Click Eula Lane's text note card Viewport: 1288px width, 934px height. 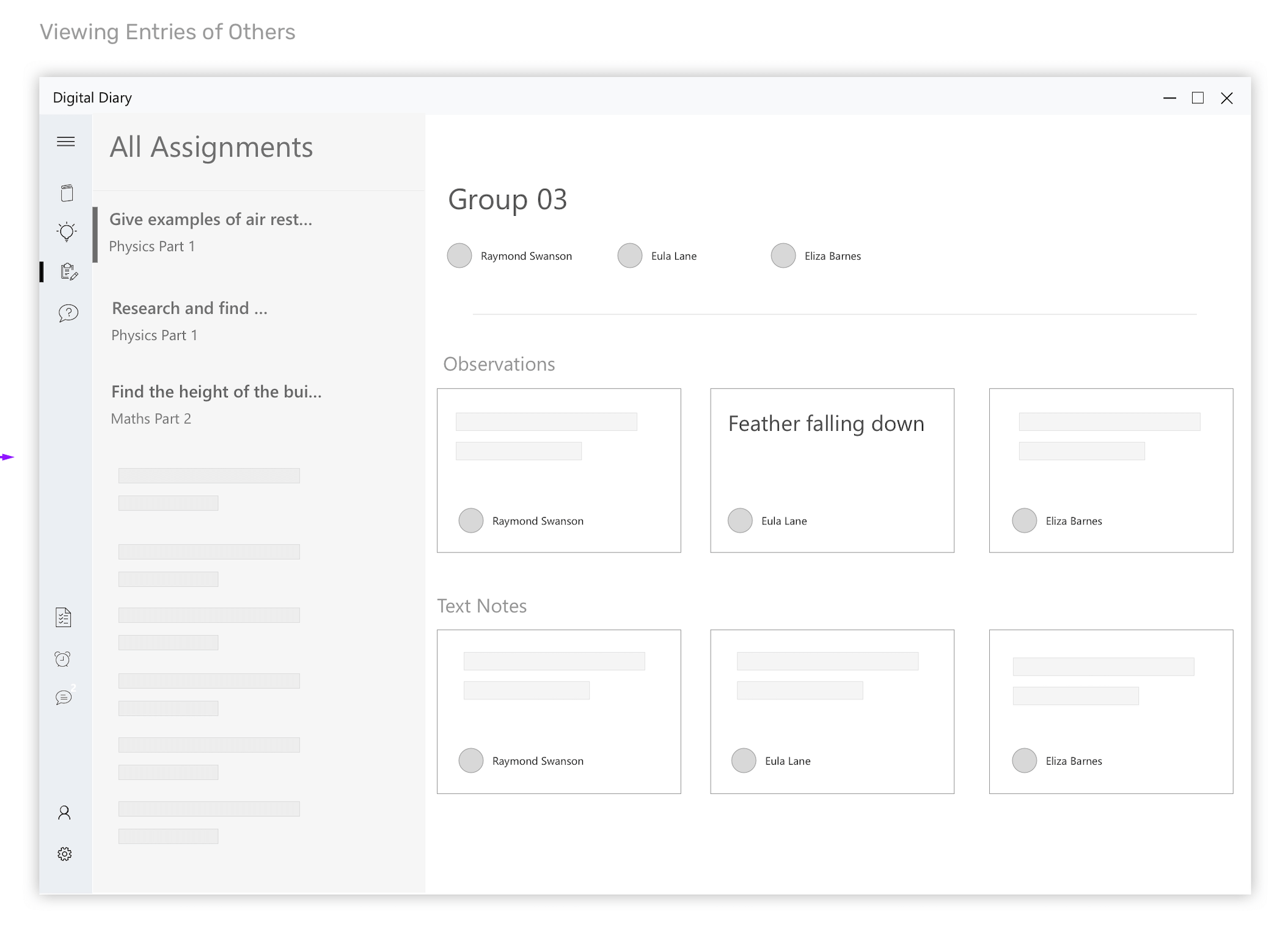(x=832, y=712)
